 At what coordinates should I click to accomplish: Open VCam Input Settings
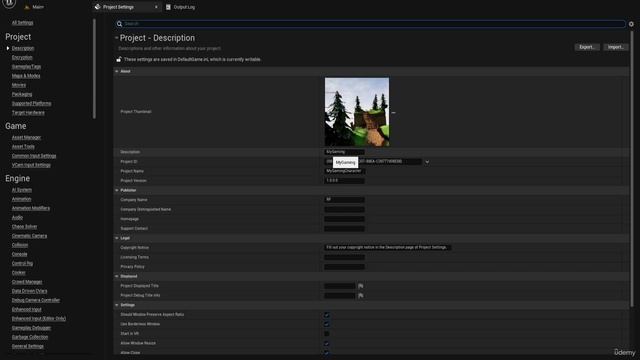click(31, 165)
